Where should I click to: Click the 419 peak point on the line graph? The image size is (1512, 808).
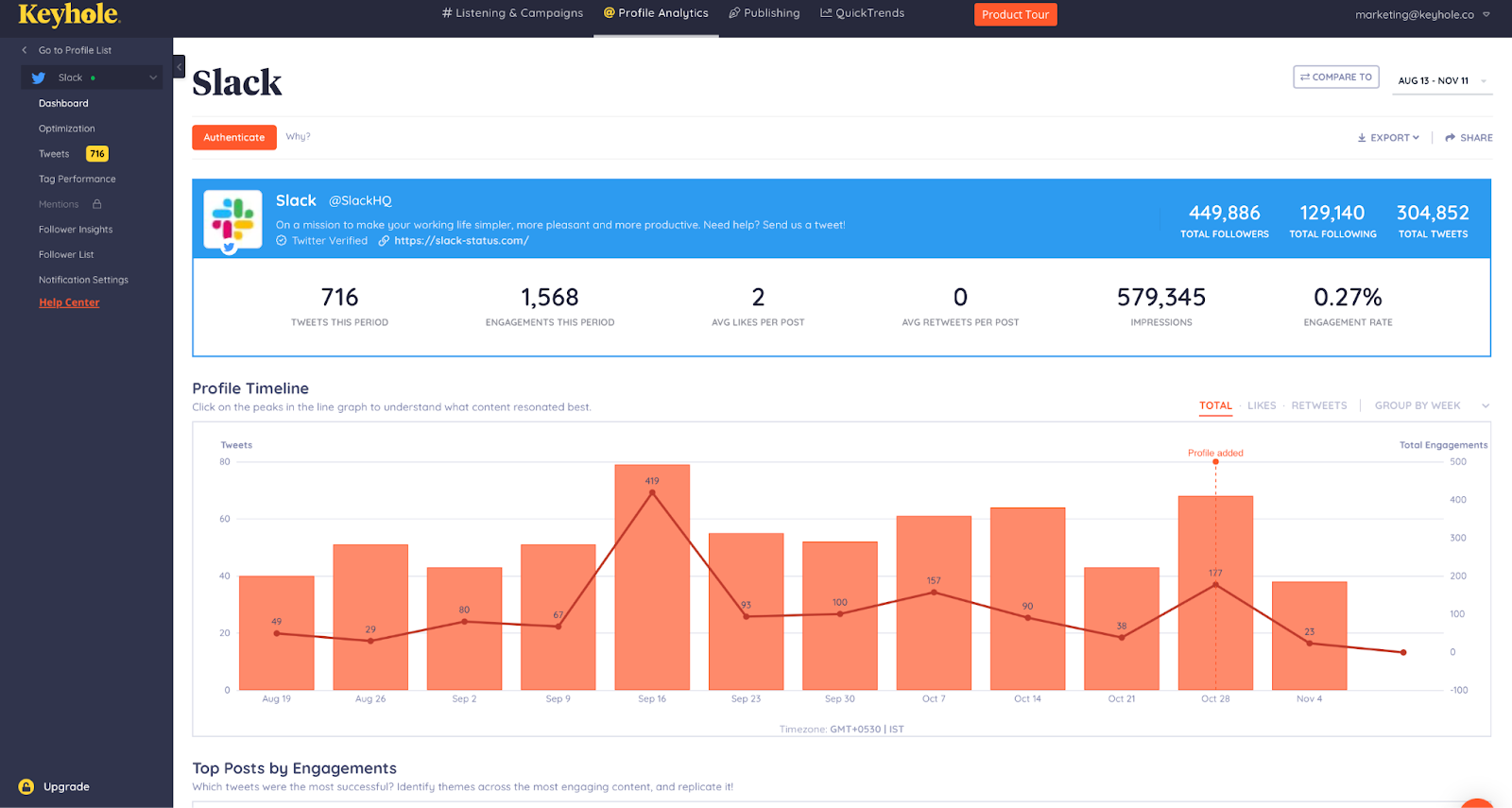pos(652,492)
